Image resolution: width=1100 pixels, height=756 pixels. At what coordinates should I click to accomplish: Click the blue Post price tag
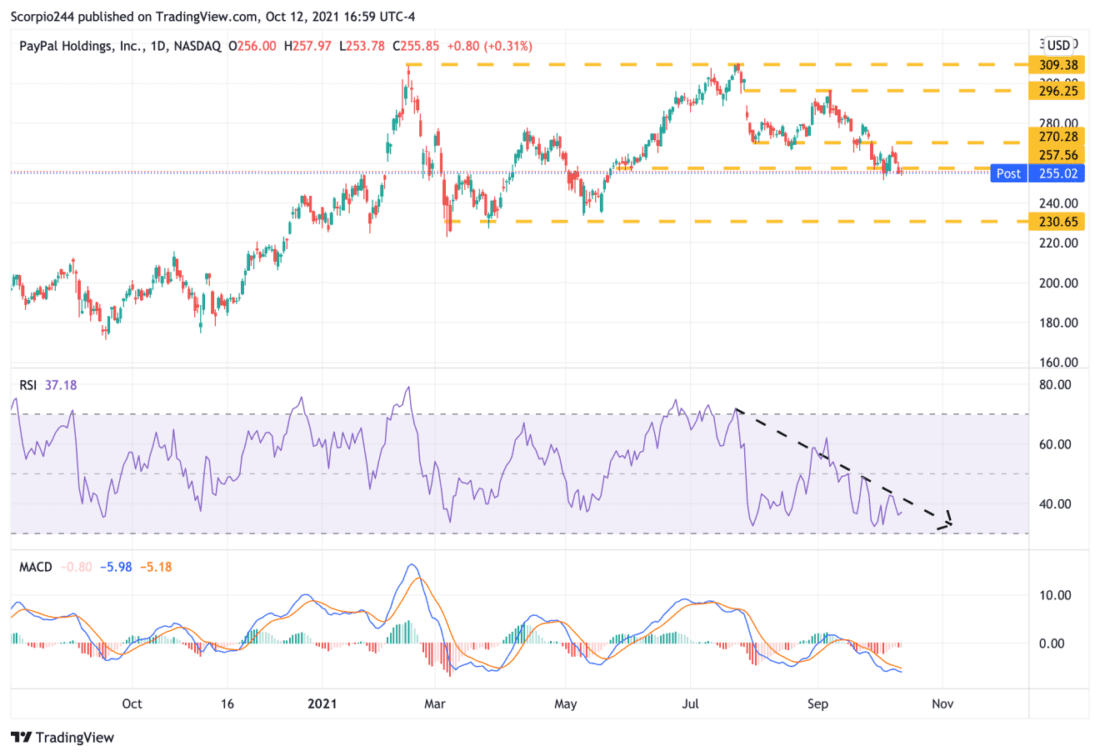point(1008,173)
